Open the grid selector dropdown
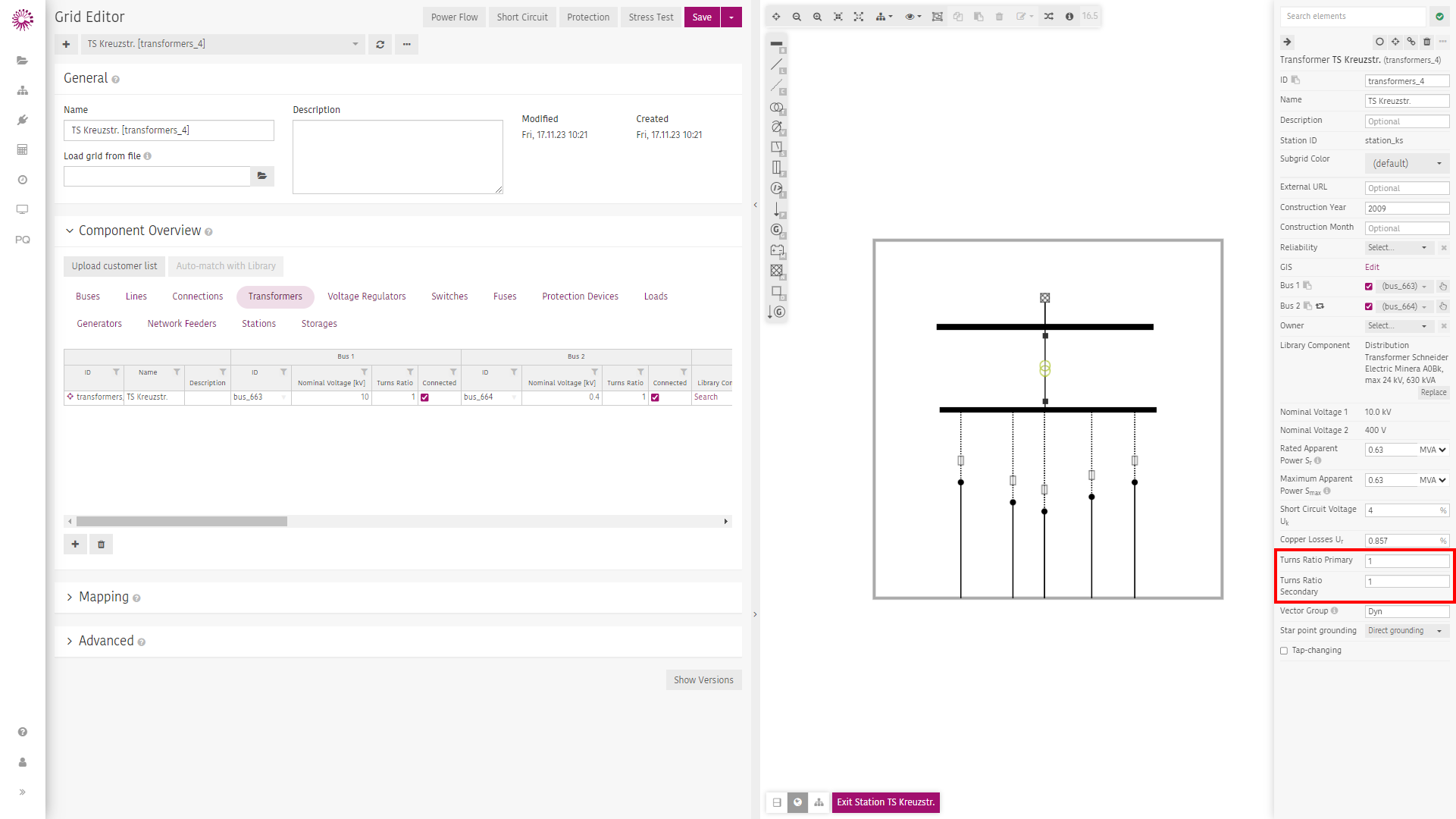Screen dimensions: 1456x819 pyautogui.click(x=224, y=44)
